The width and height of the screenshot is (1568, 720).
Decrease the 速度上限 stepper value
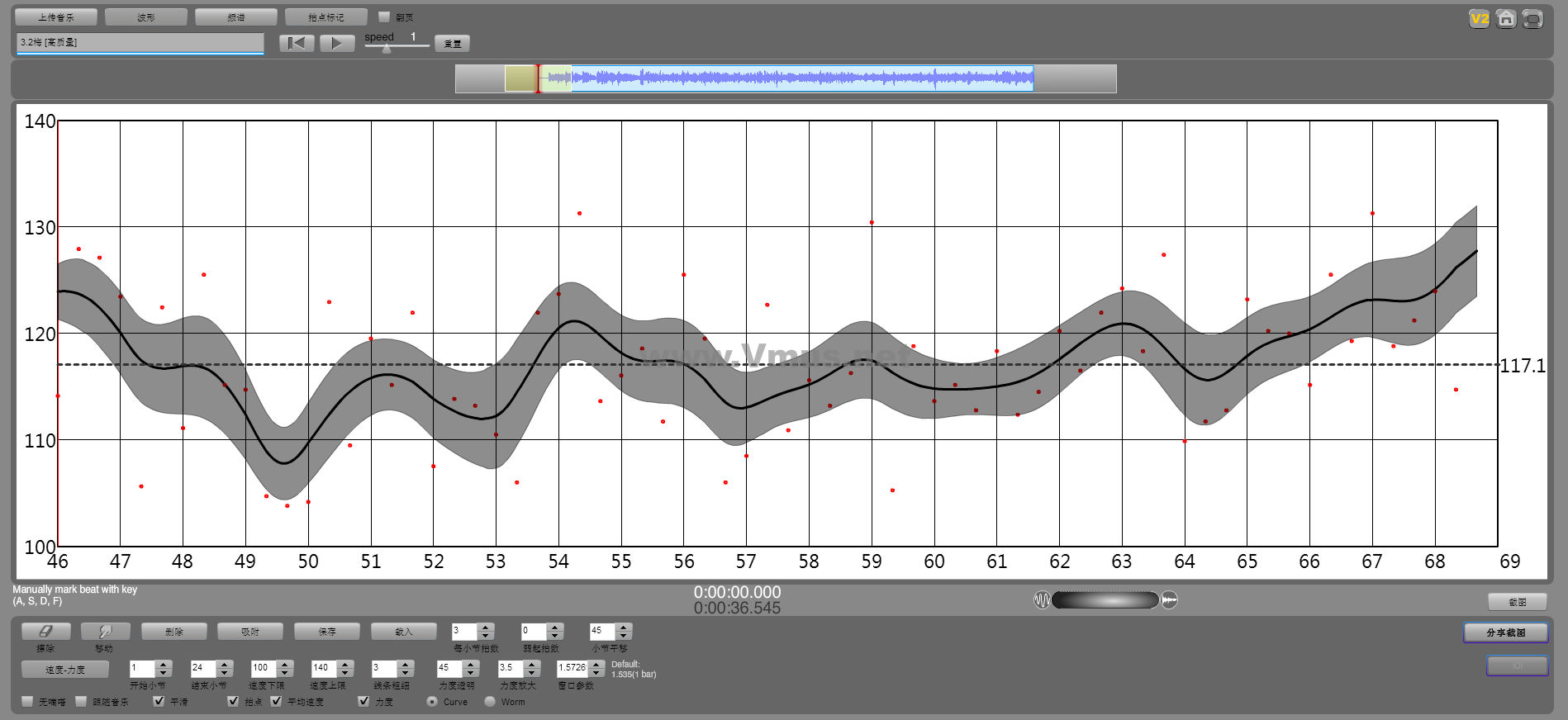click(x=345, y=672)
